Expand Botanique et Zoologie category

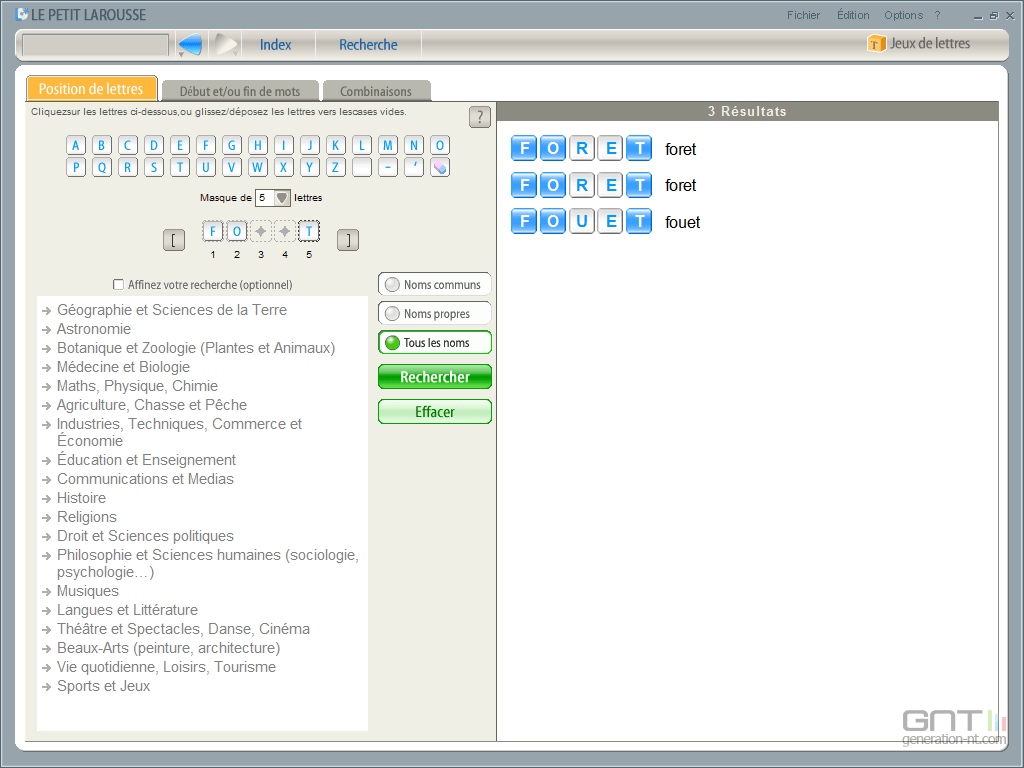195,347
